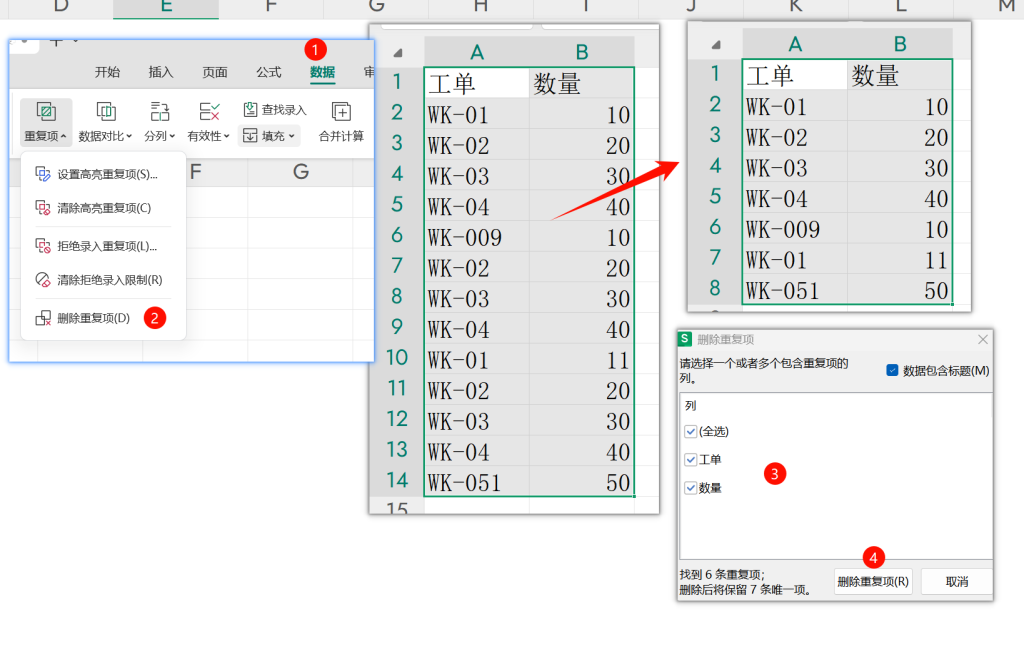Select column A header in right sheet

click(795, 44)
